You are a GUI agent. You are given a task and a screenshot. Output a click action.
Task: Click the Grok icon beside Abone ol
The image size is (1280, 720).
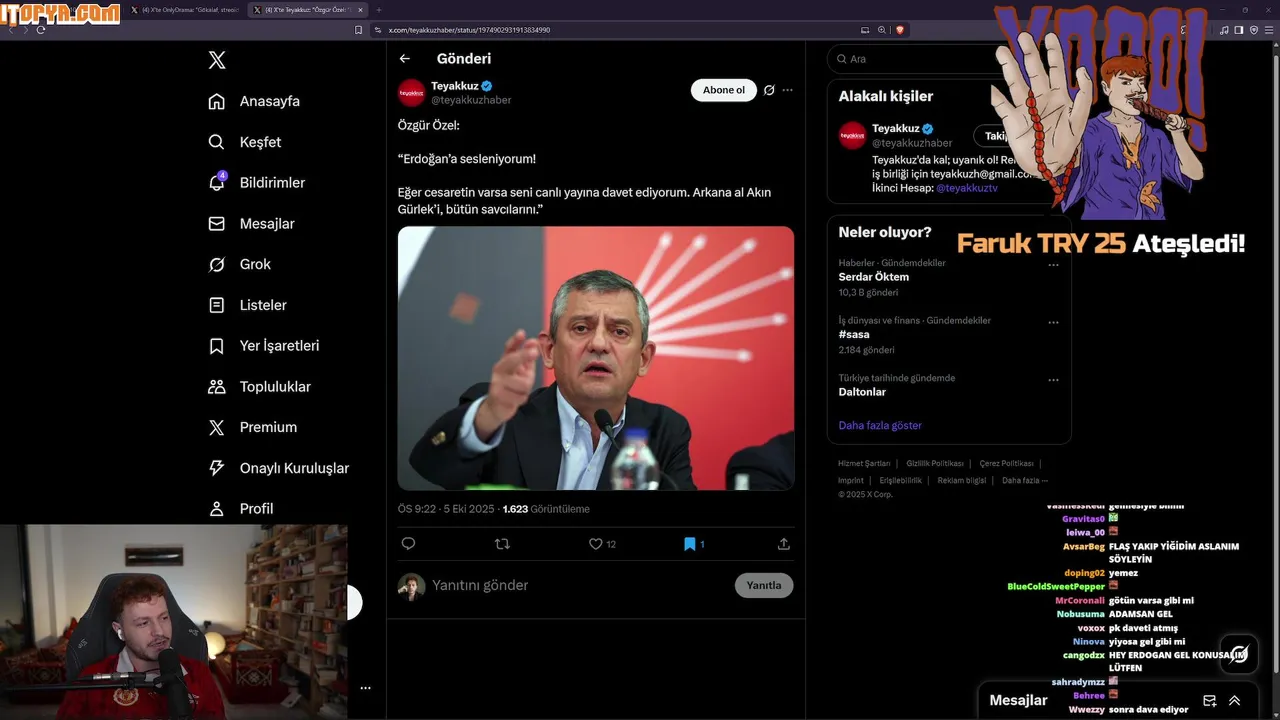pyautogui.click(x=769, y=90)
